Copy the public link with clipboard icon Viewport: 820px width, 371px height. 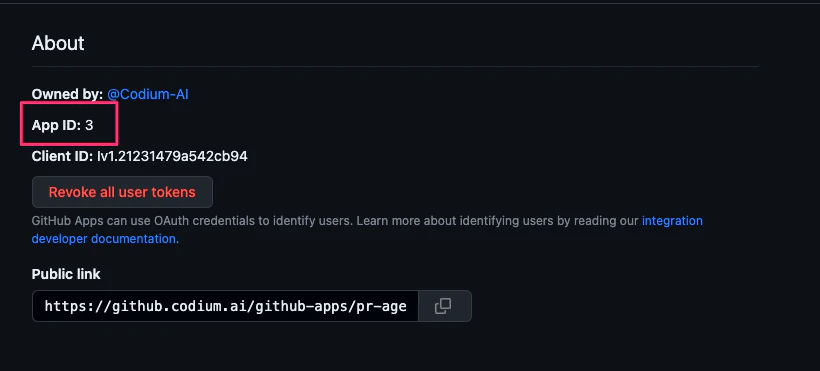coord(445,306)
